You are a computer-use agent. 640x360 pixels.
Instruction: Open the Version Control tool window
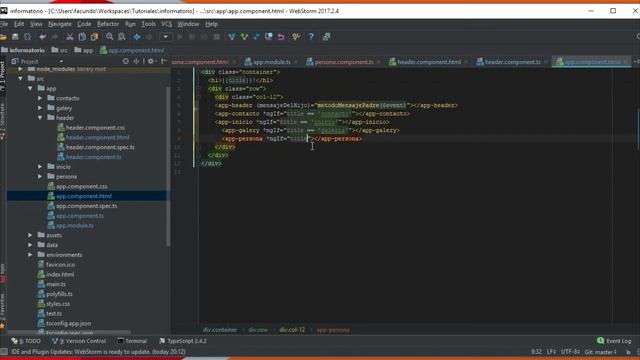pos(79,341)
